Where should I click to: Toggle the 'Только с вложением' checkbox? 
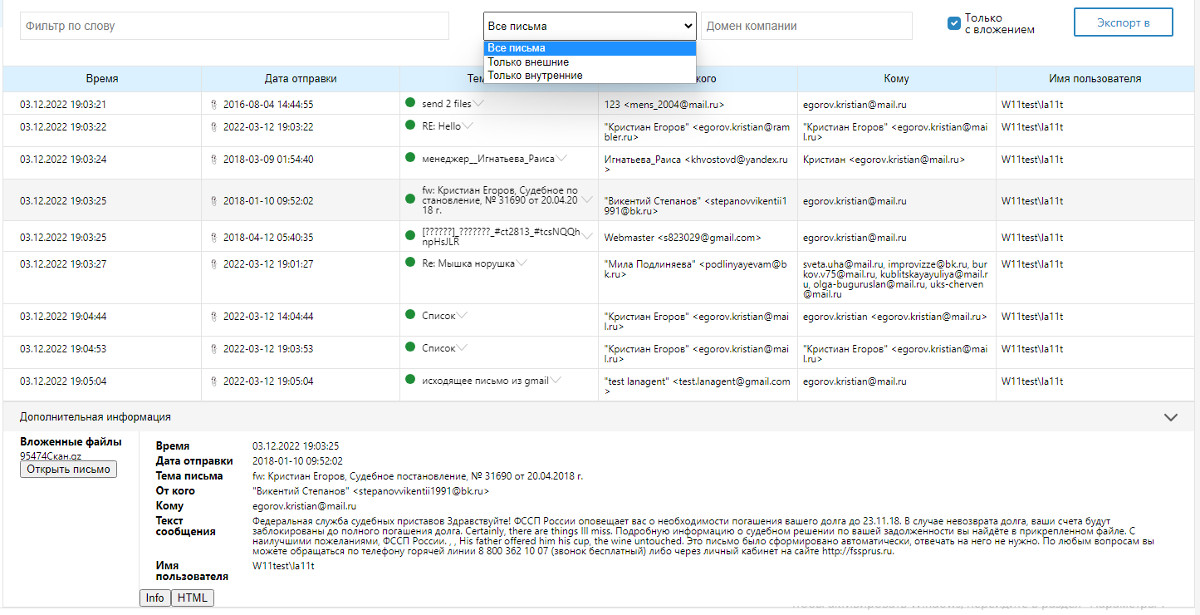click(954, 23)
